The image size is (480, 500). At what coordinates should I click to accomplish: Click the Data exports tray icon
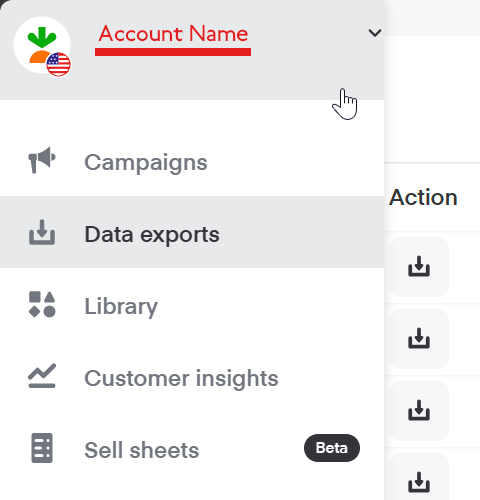point(42,232)
